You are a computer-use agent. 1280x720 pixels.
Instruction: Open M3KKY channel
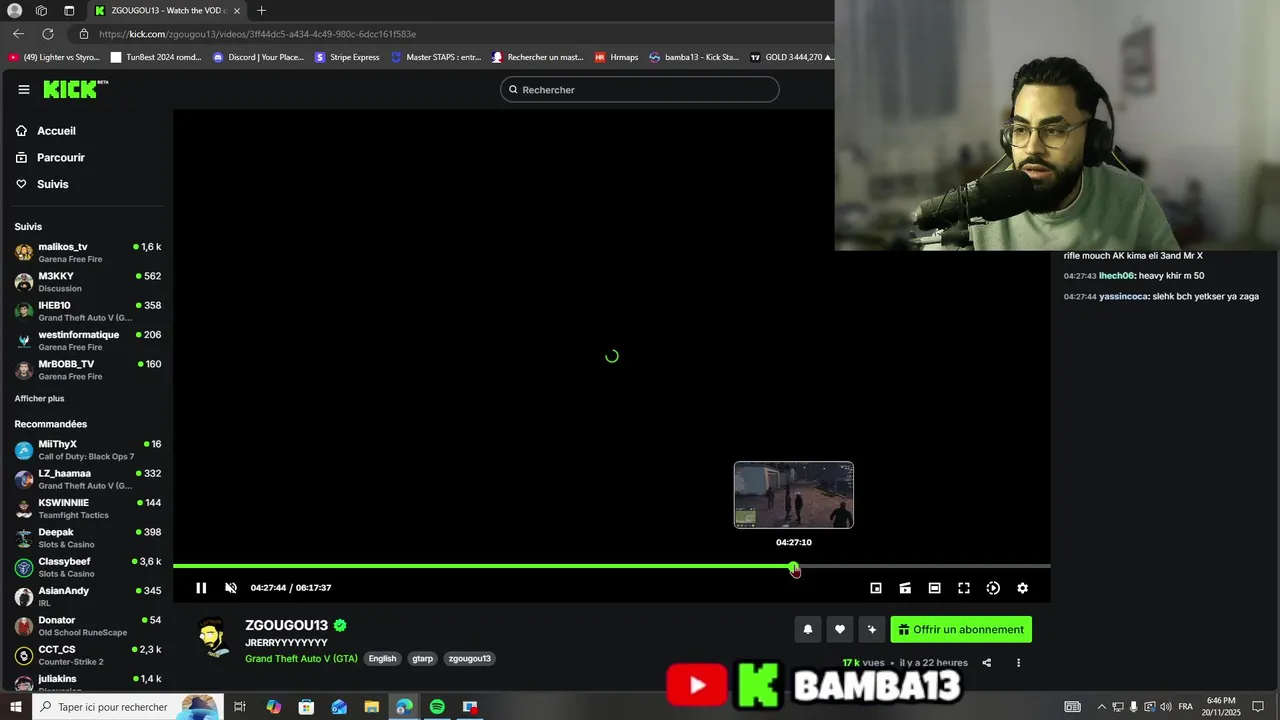click(x=87, y=282)
